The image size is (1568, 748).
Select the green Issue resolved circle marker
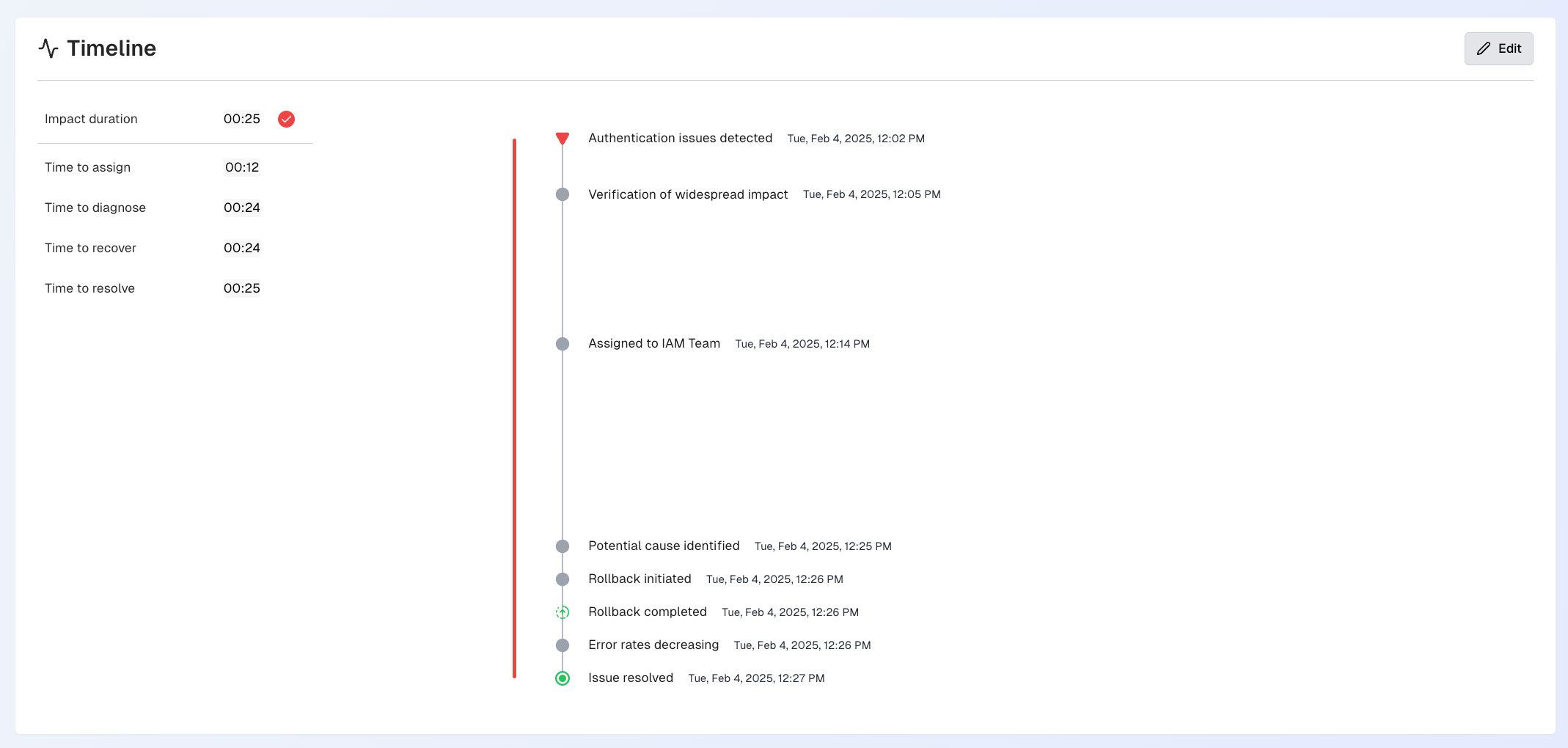[x=563, y=678]
